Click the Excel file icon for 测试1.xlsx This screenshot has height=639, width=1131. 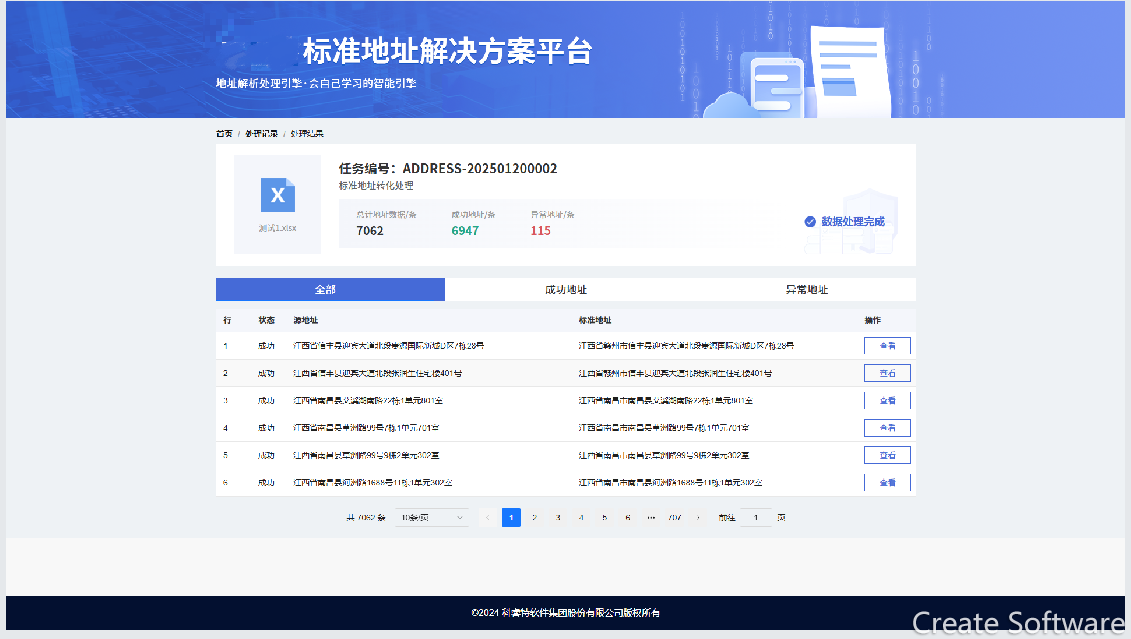tap(277, 196)
